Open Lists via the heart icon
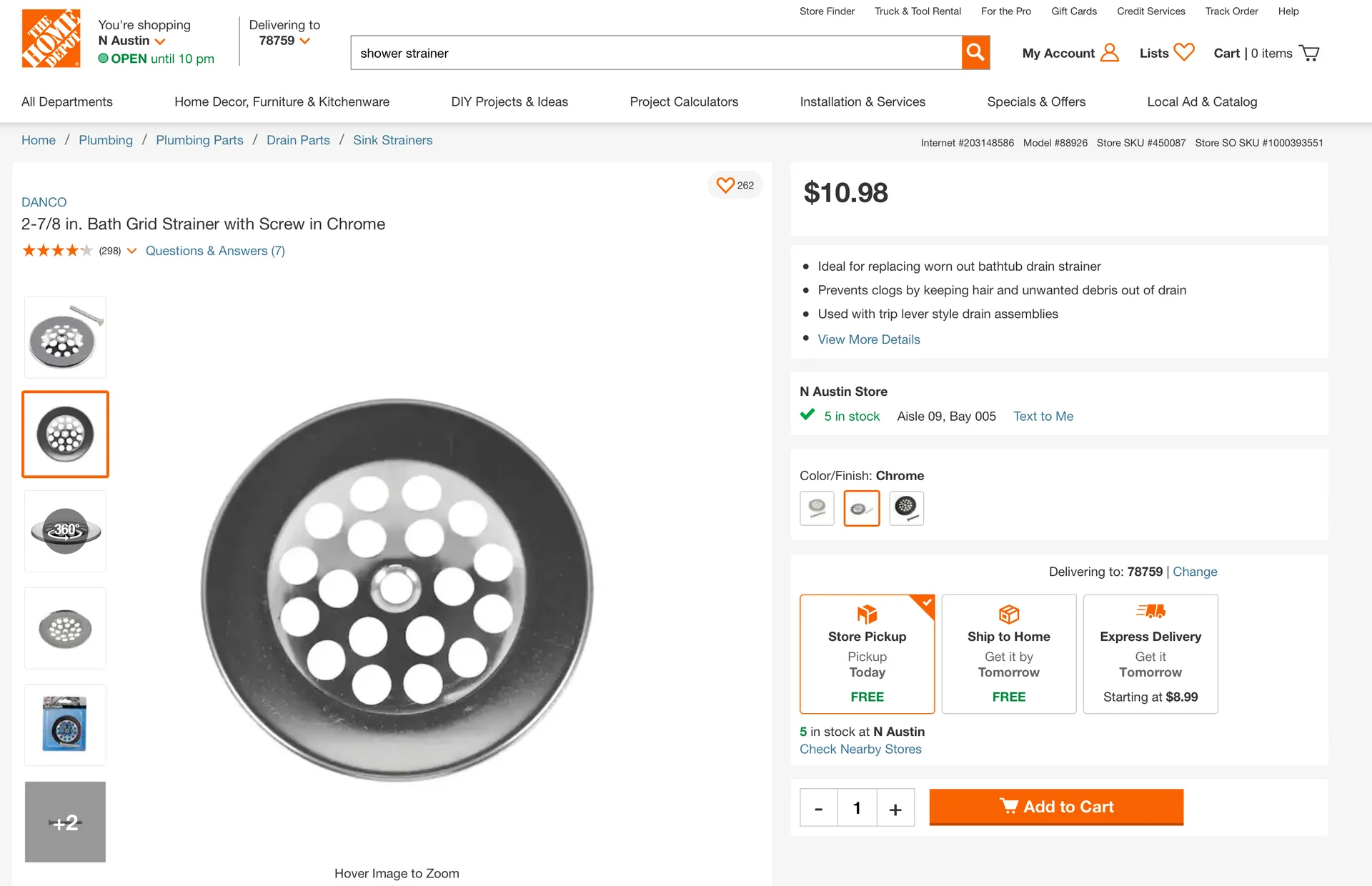The width and height of the screenshot is (1372, 886). coord(1184,53)
